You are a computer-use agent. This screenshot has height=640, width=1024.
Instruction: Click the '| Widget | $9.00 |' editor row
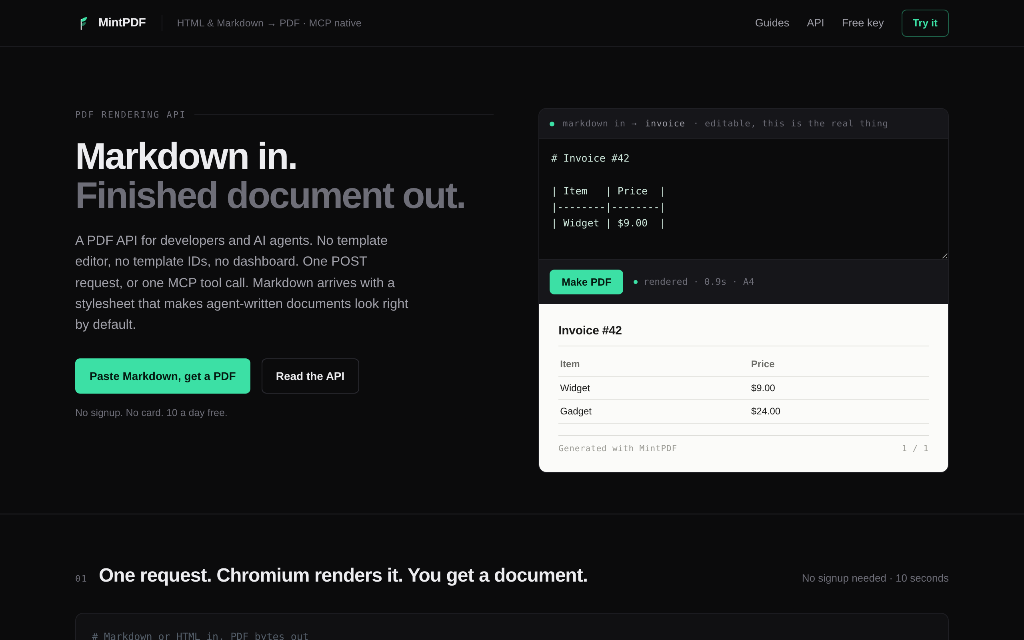click(x=608, y=223)
